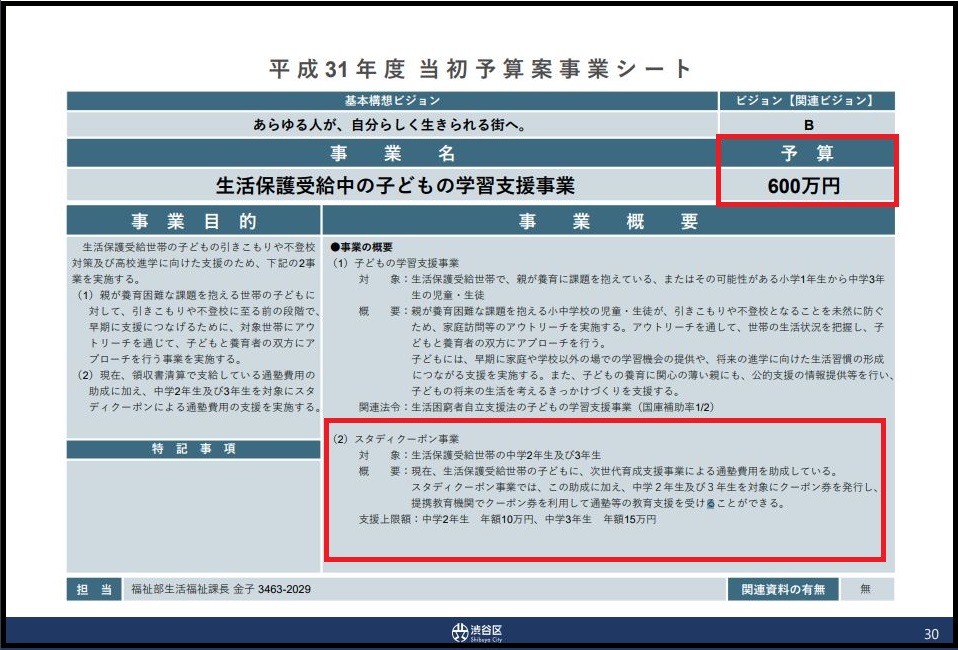Select the slide title 平成31年度 当初予算案事業シート

click(x=480, y=69)
